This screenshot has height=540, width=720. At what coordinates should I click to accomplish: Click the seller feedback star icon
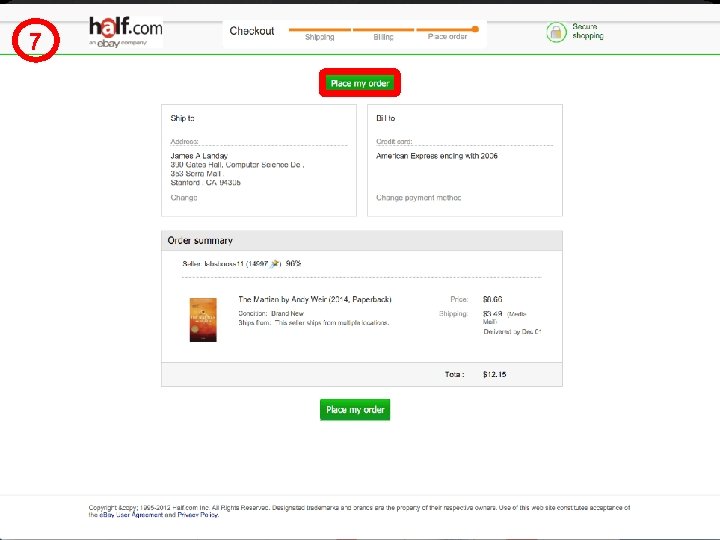[275, 264]
